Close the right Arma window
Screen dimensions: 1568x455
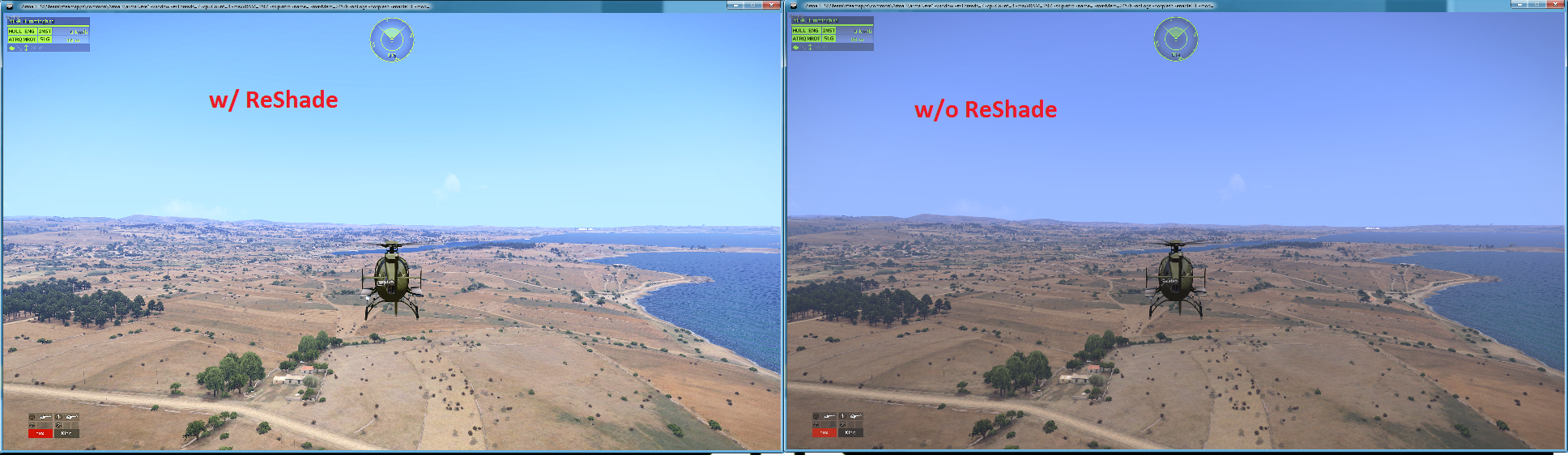tap(1554, 4)
